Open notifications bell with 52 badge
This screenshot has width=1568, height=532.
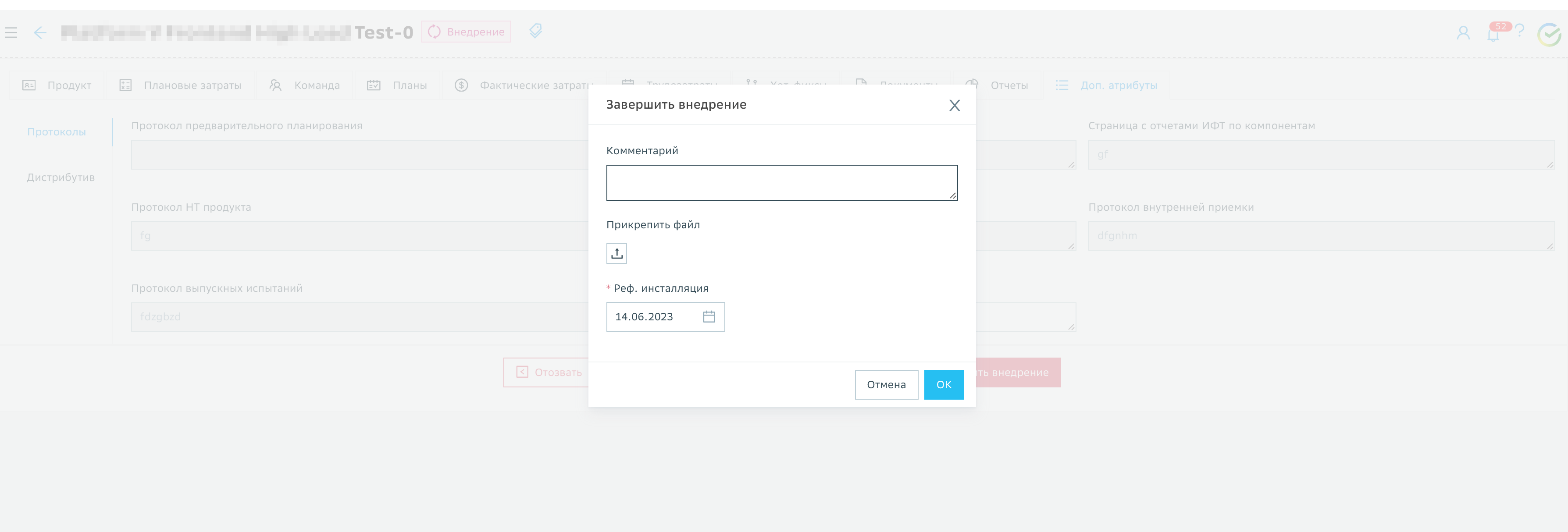tap(1493, 34)
